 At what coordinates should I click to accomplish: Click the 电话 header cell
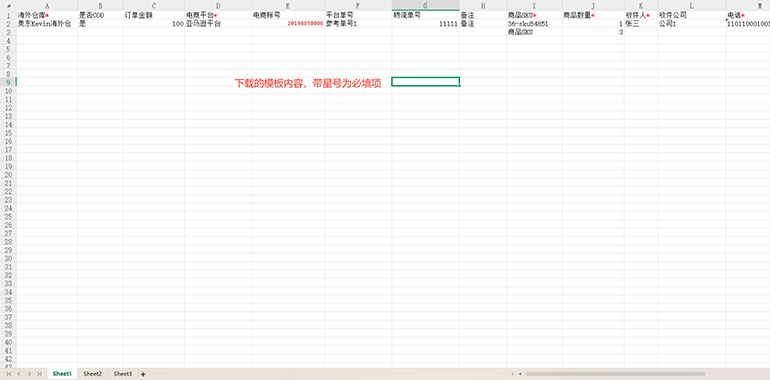click(x=748, y=15)
